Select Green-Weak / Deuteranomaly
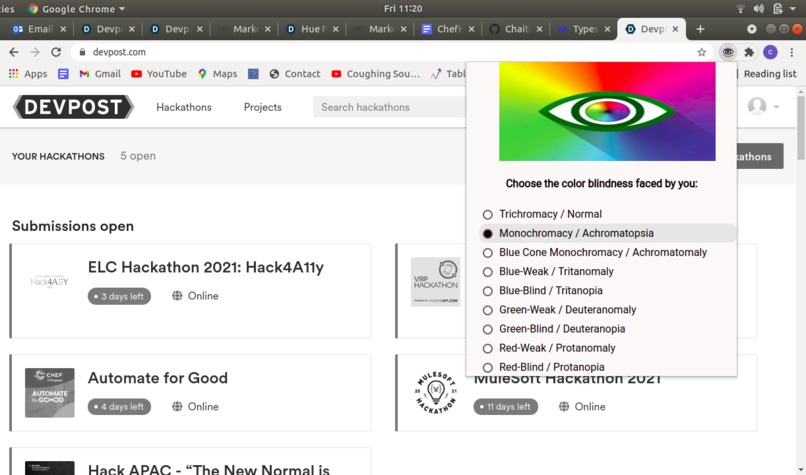Image resolution: width=806 pixels, height=475 pixels. [x=487, y=310]
